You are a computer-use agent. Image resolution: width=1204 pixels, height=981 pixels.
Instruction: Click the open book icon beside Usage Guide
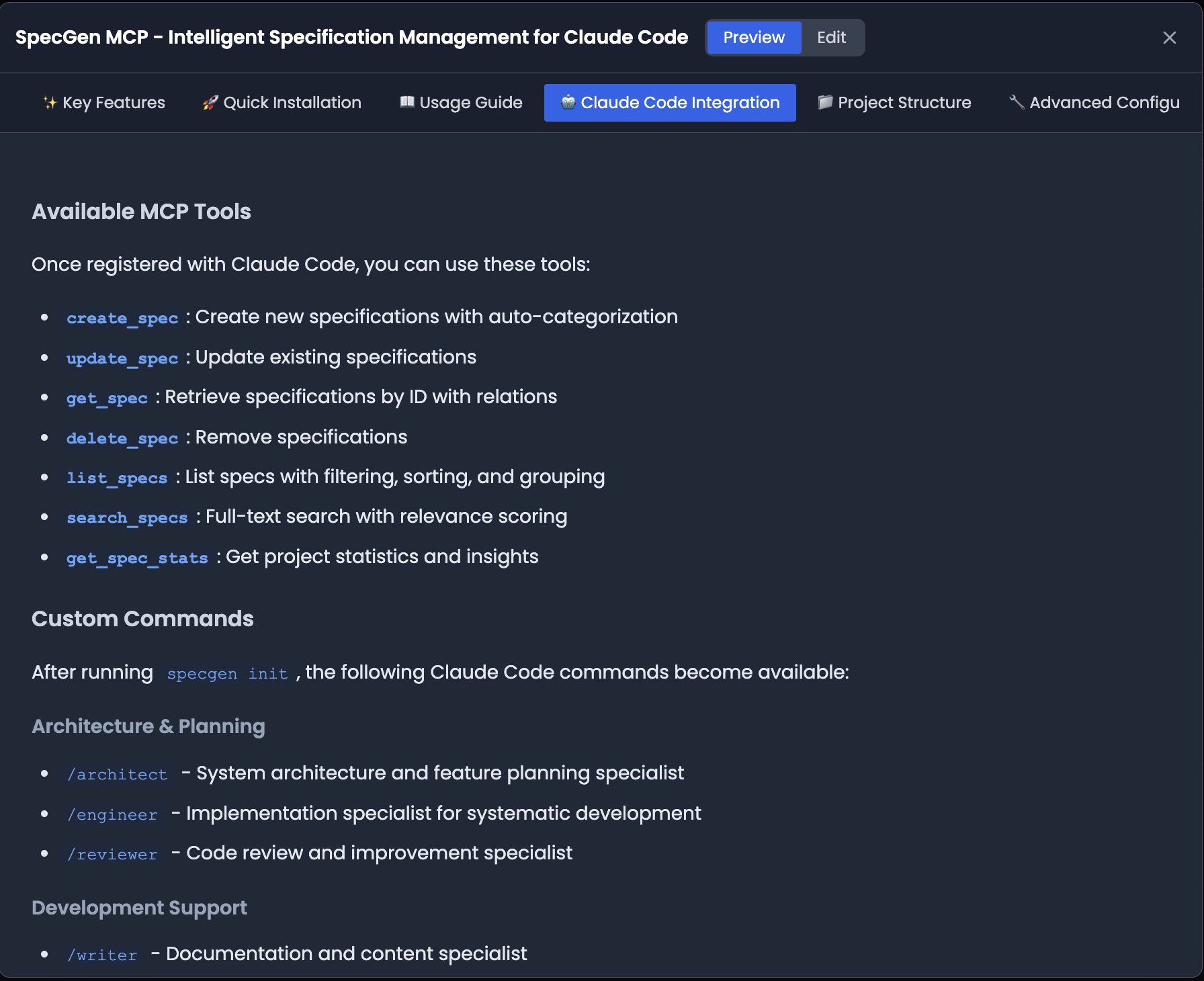pos(407,102)
